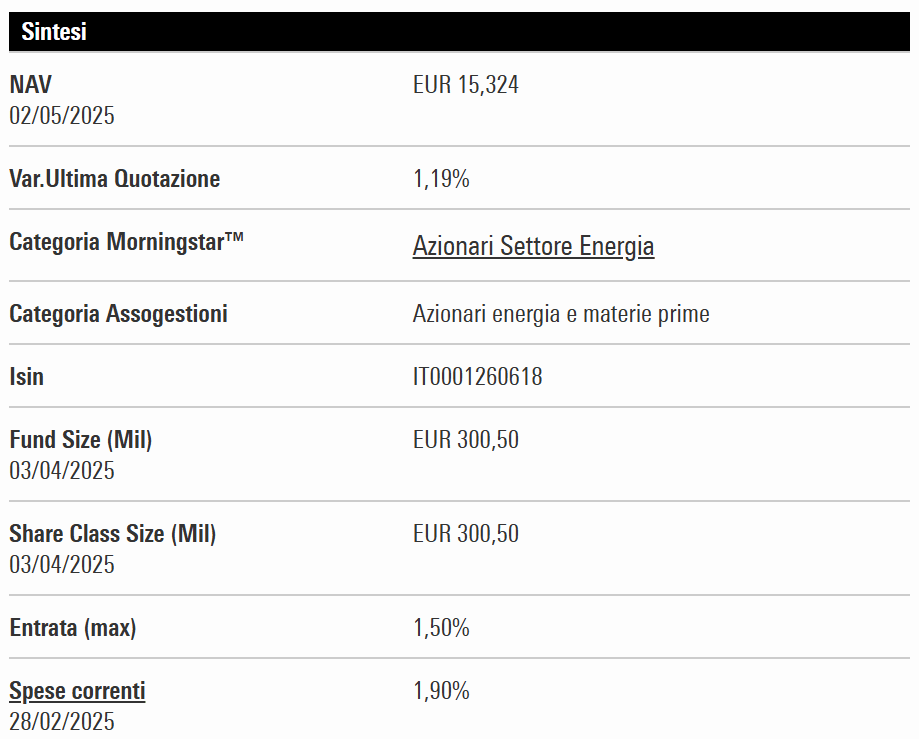Select the NAV row label
Screen dimensions: 919x739
(x=30, y=85)
